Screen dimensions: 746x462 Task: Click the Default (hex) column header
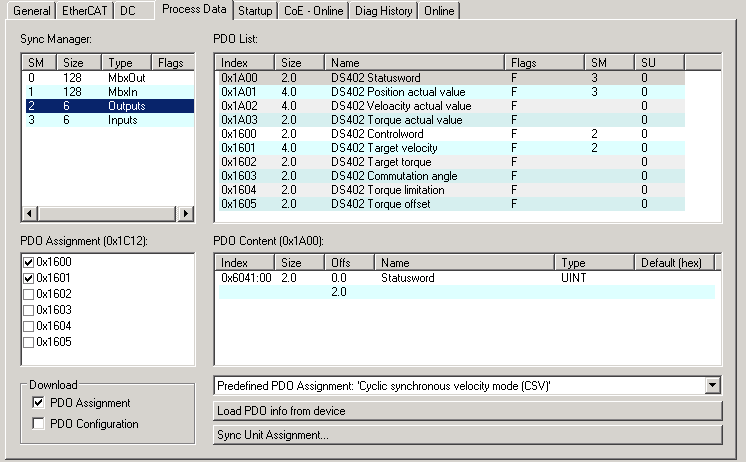(675, 263)
